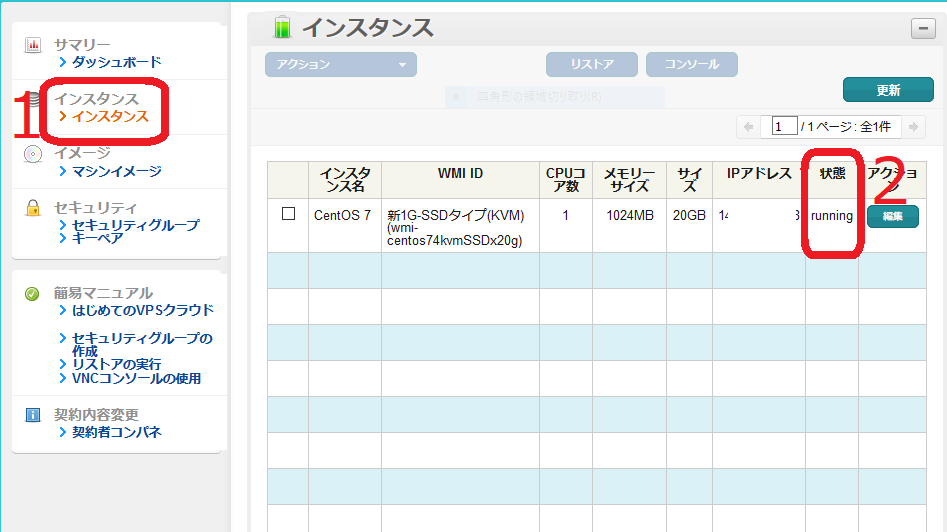Go to next page with right arrow

tap(916, 127)
